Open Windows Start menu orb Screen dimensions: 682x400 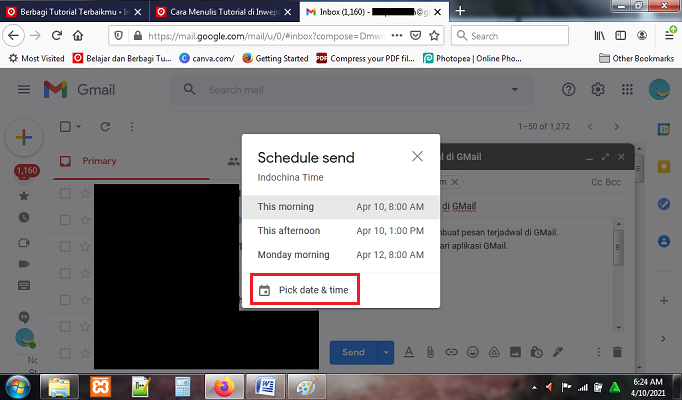point(18,387)
